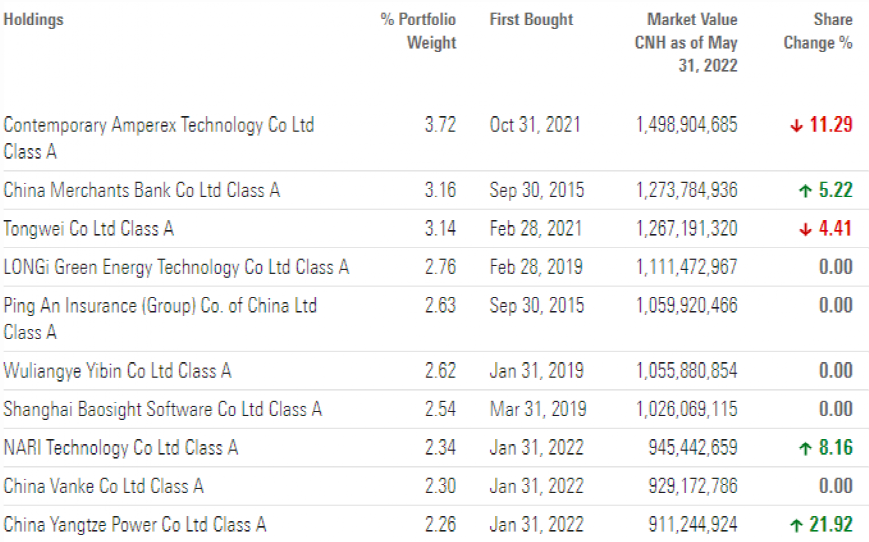Select Ping An Insurance (Group) holding
Viewport: 869px width, 542px height.
159,318
